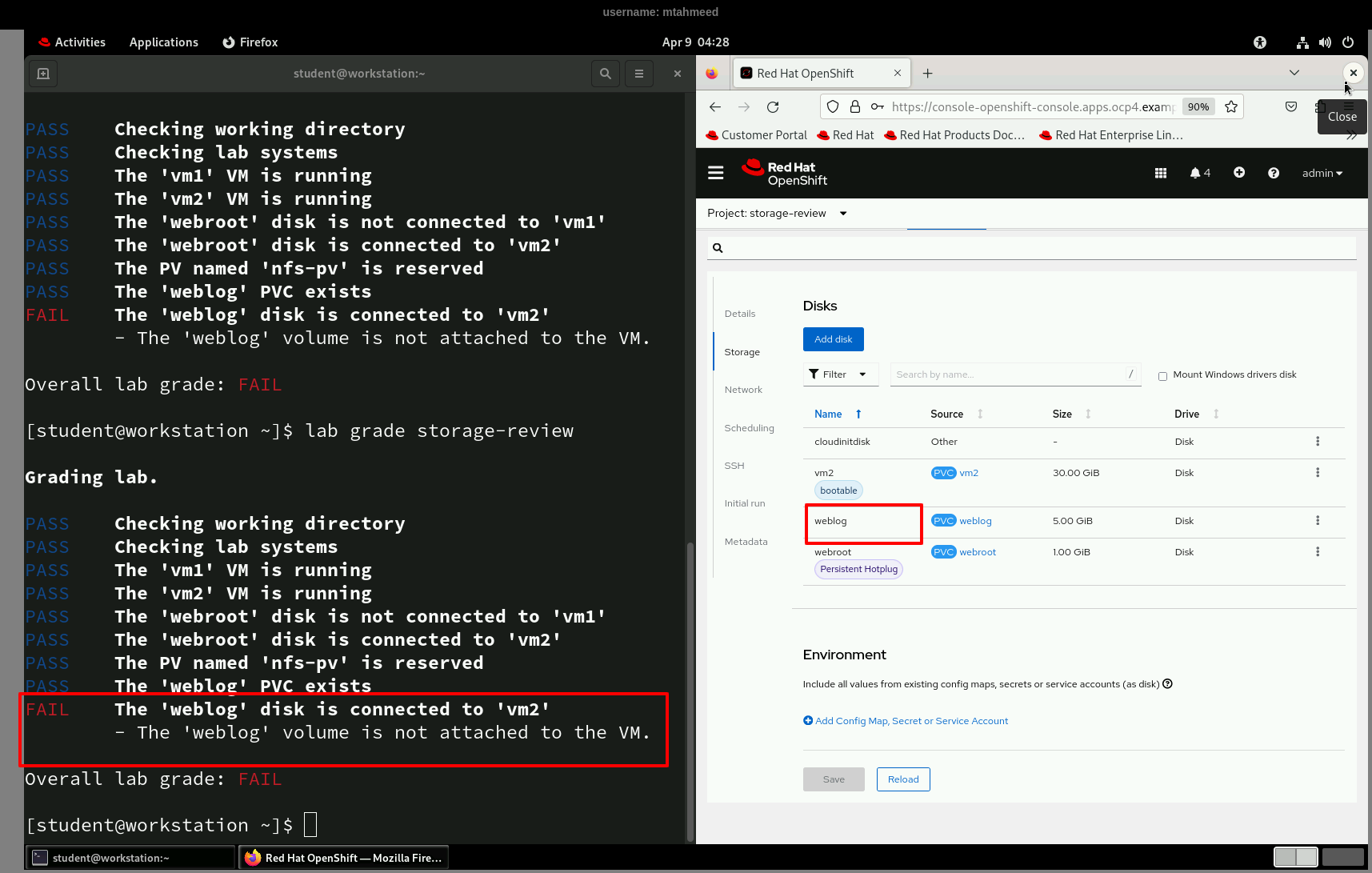Open the terminal hamburger menu
Viewport: 1372px width, 873px height.
pos(639,74)
